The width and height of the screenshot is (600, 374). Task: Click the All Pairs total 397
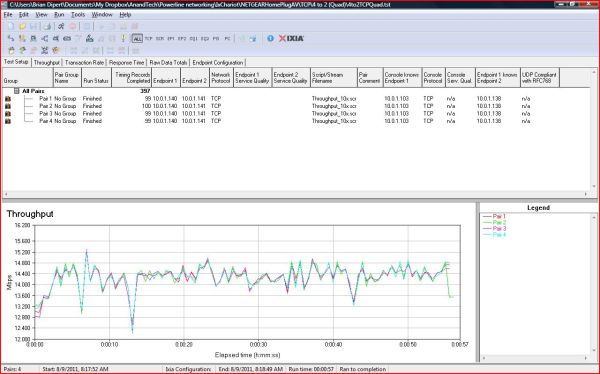(x=145, y=91)
